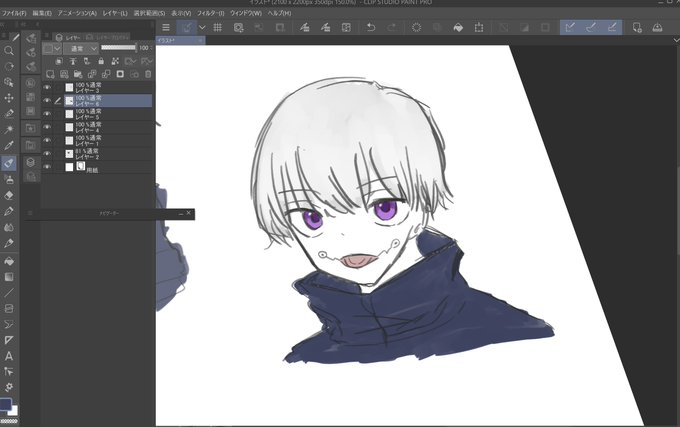Open the blending mode 通常 dropdown
This screenshot has width=680, height=427.
81,49
